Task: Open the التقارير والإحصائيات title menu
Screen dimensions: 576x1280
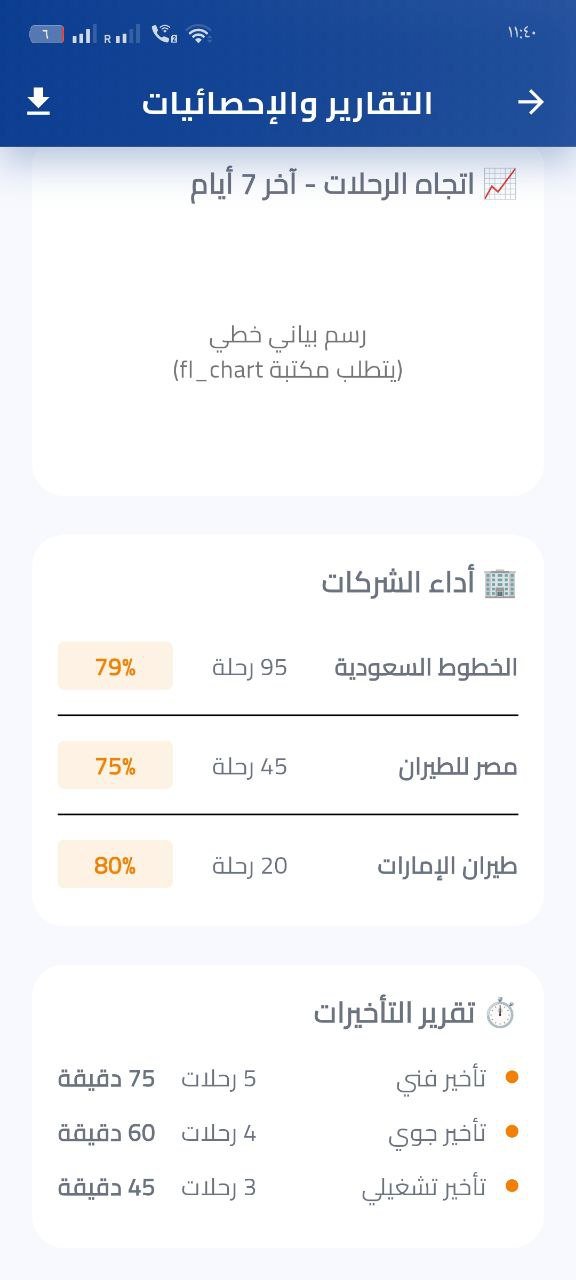Action: (x=288, y=101)
